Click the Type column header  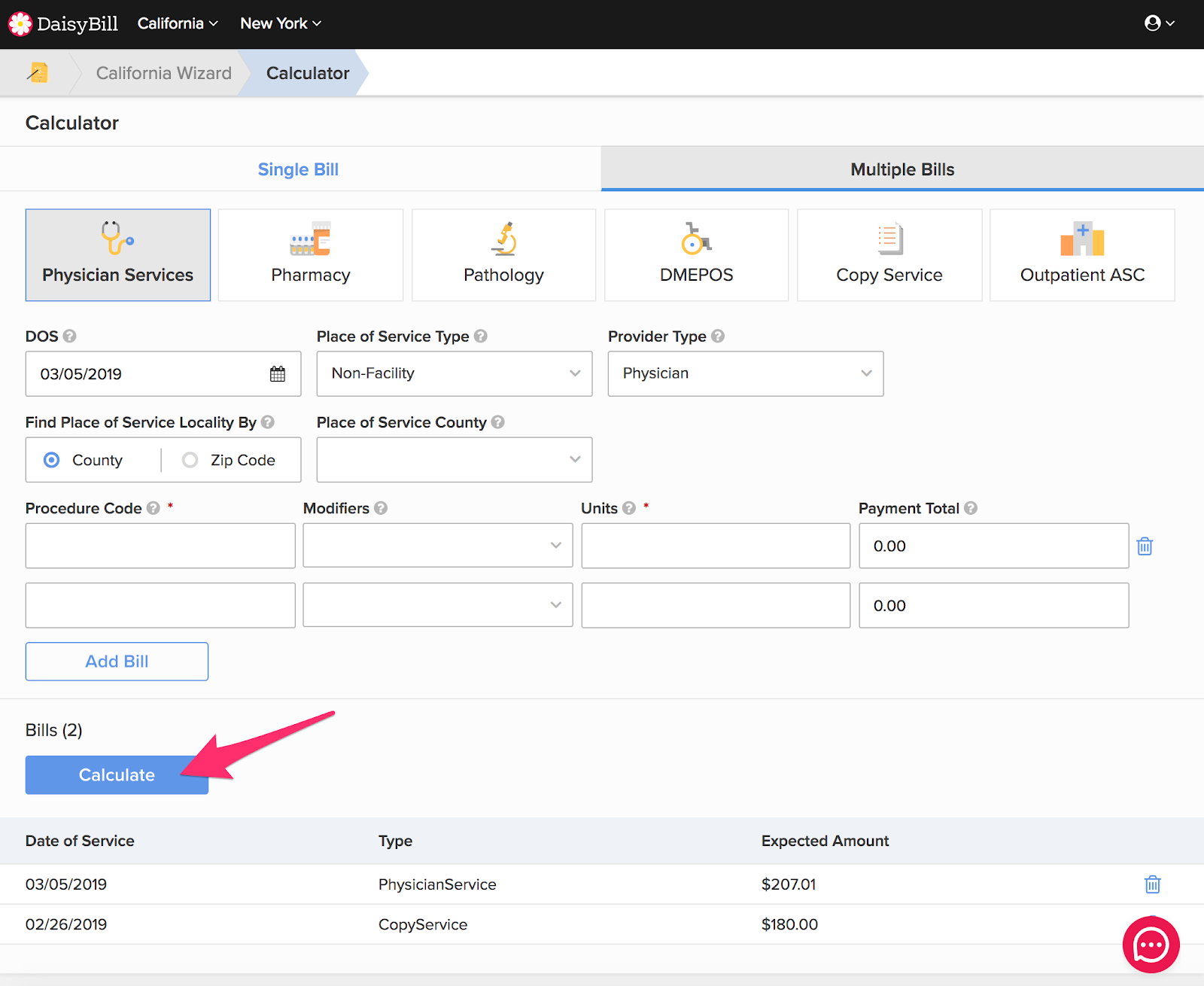click(x=395, y=841)
